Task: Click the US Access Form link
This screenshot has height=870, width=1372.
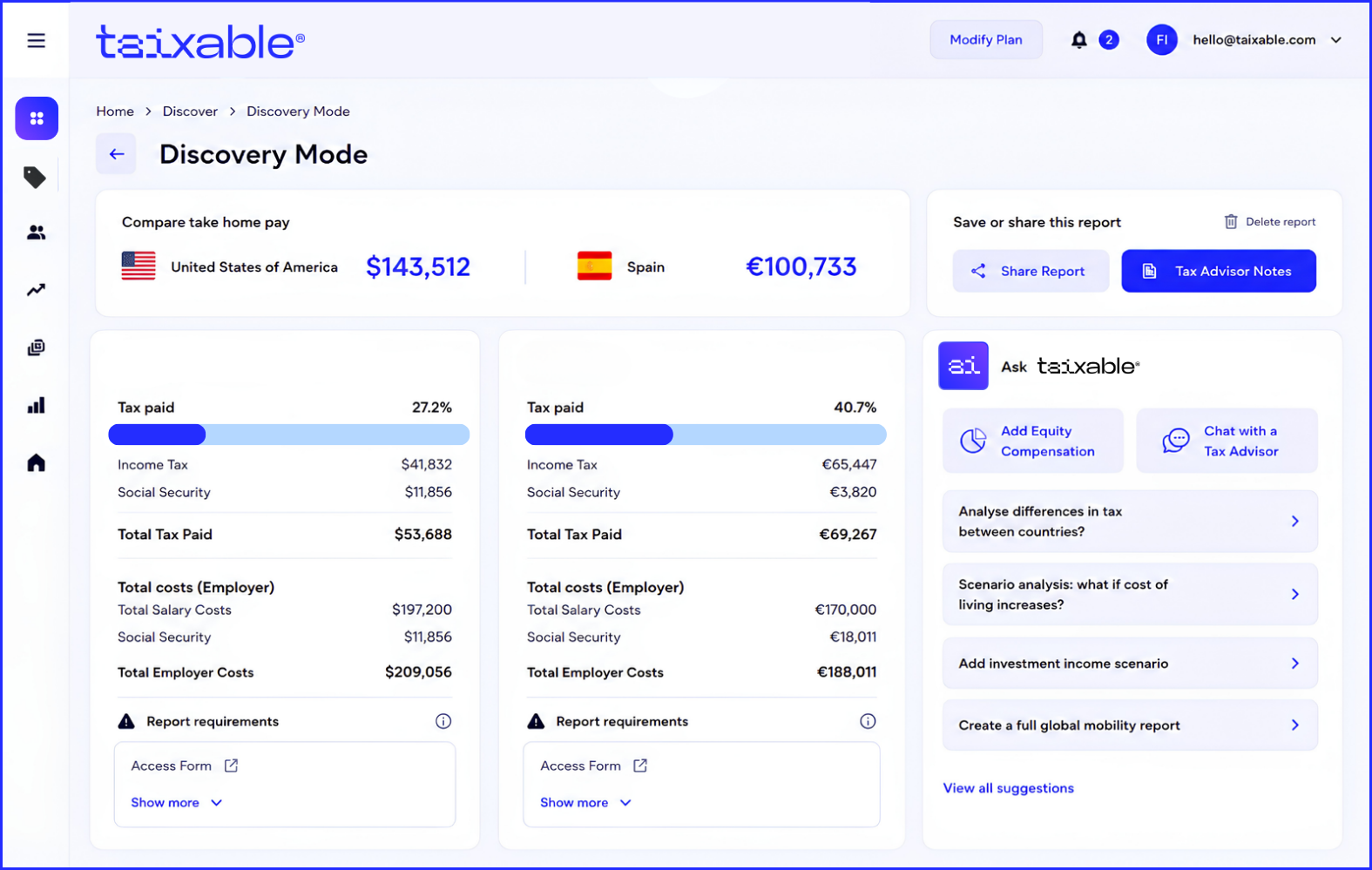Action: tap(172, 765)
